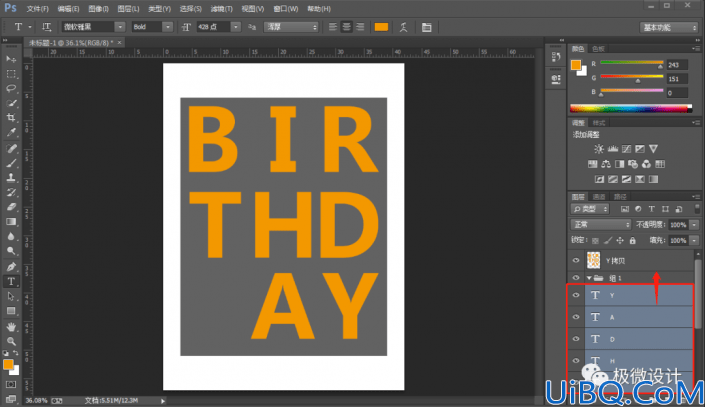Select the History Brush tool

11,192
